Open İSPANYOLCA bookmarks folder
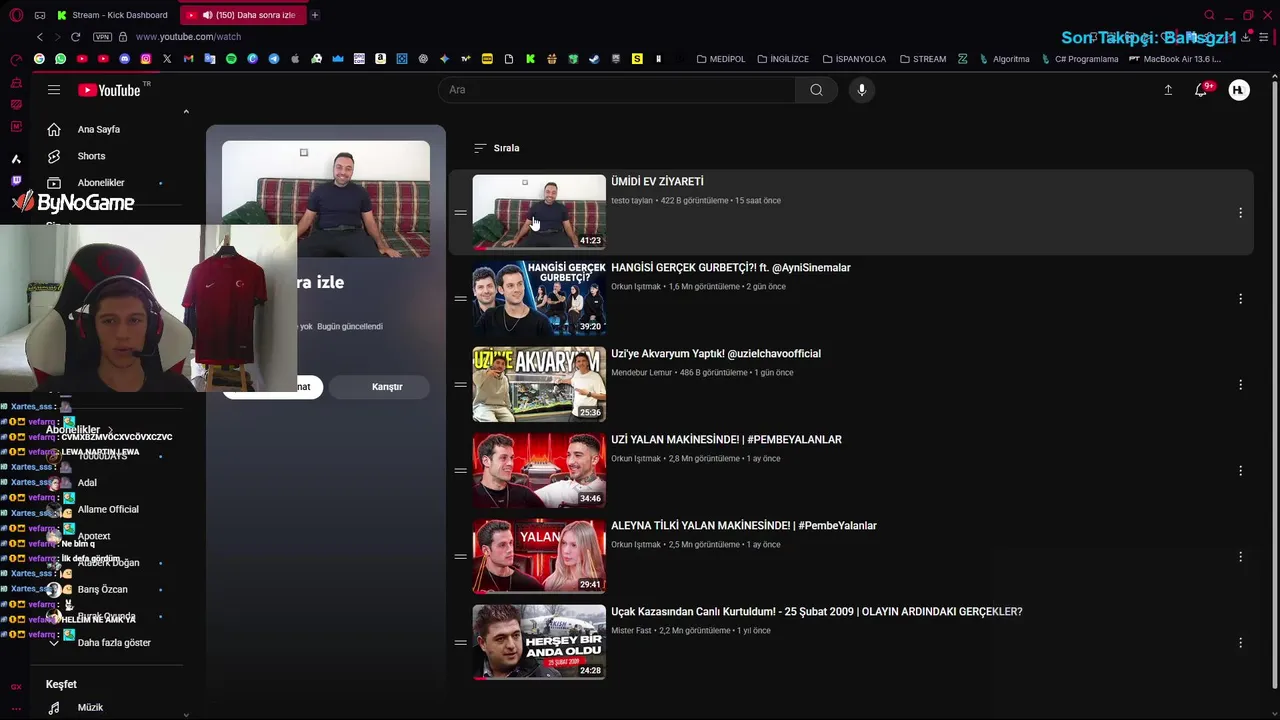Viewport: 1280px width, 720px height. click(853, 59)
